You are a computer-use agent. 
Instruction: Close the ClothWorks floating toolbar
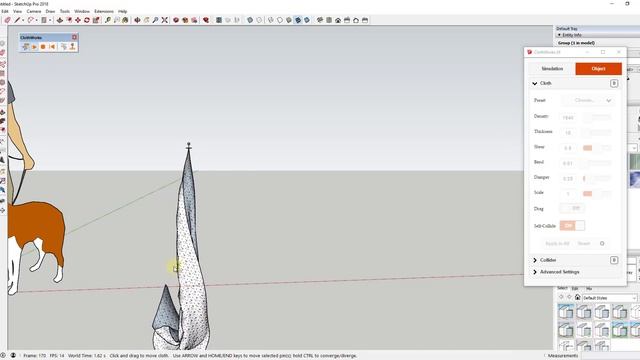coord(74,37)
